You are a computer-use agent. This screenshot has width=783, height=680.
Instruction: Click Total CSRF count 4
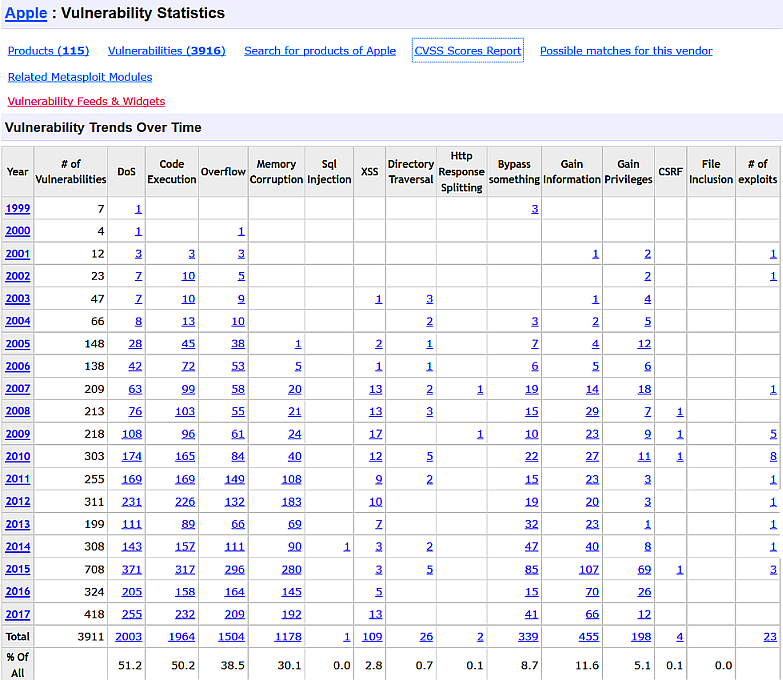680,637
